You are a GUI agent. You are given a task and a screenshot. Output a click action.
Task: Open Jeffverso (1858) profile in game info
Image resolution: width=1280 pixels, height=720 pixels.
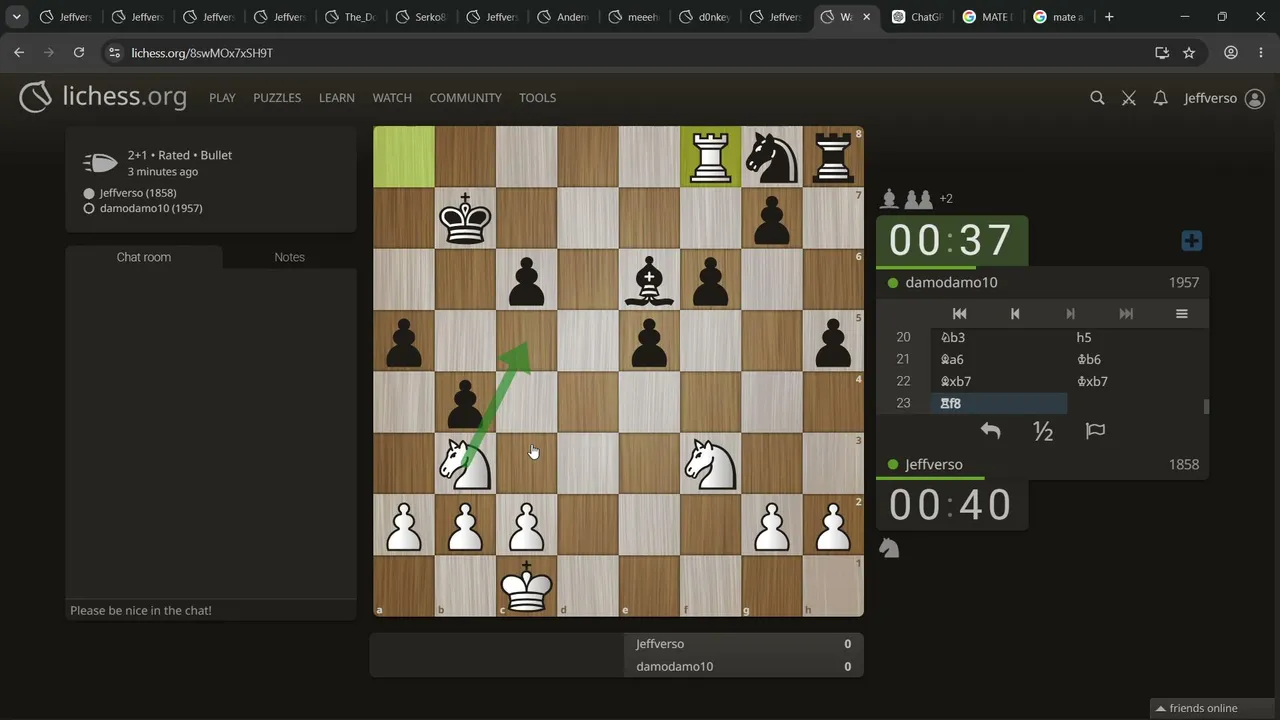[138, 193]
